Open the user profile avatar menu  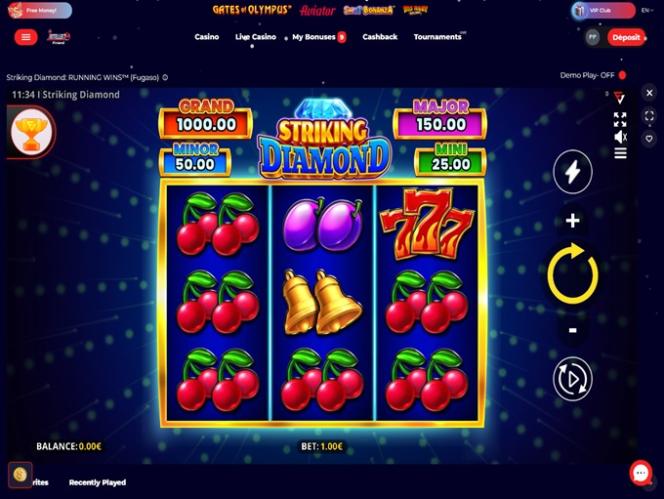pos(593,37)
